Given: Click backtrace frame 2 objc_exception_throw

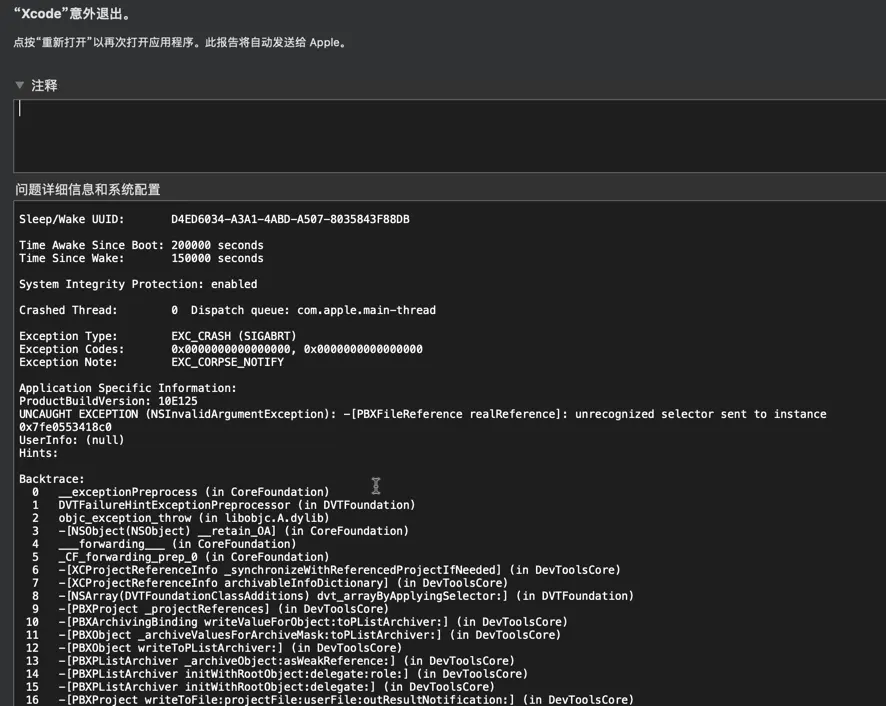Looking at the screenshot, I should coord(180,518).
